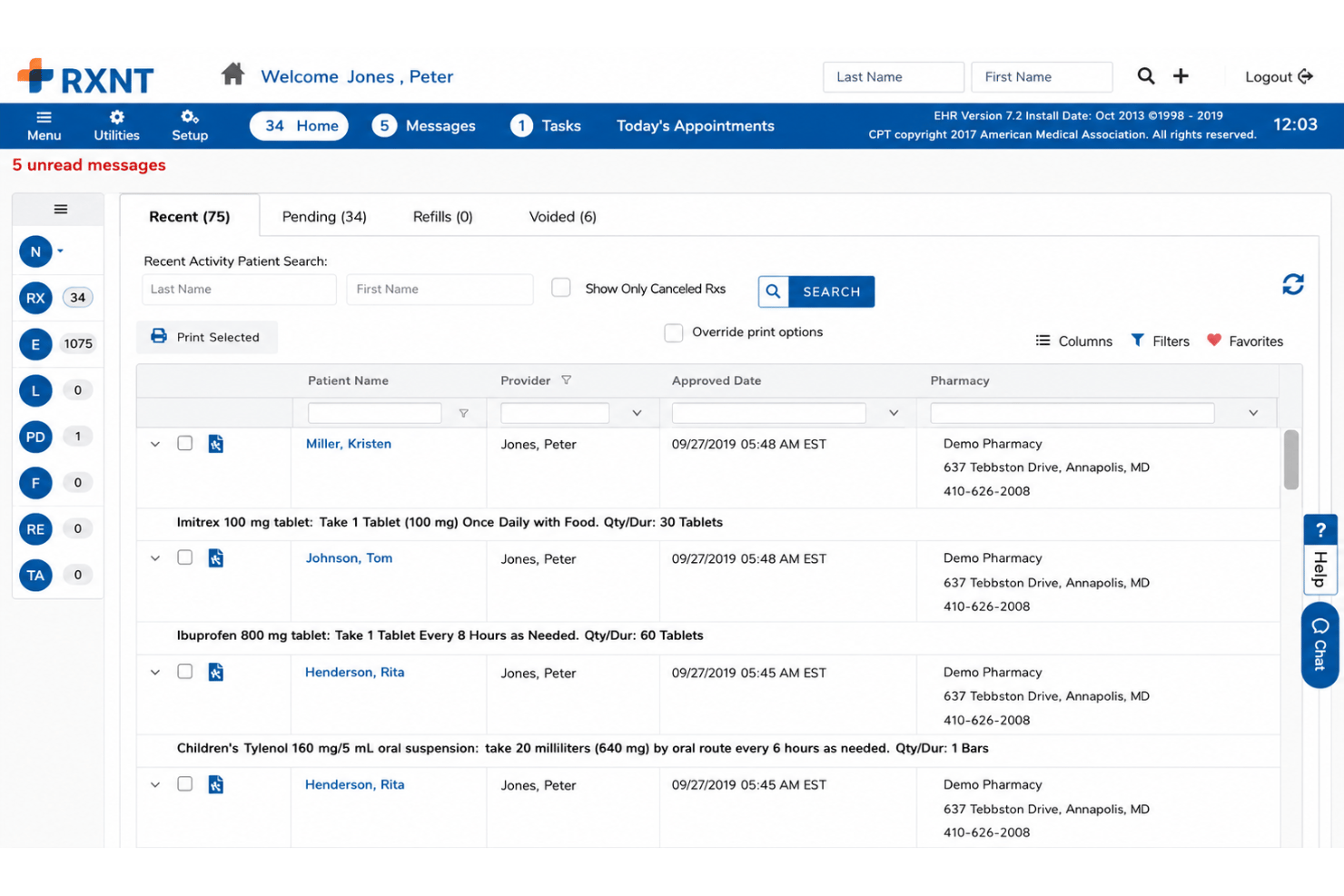This screenshot has height=896, width=1344.
Task: Open patient Miller, Kristen link
Action: click(x=349, y=444)
